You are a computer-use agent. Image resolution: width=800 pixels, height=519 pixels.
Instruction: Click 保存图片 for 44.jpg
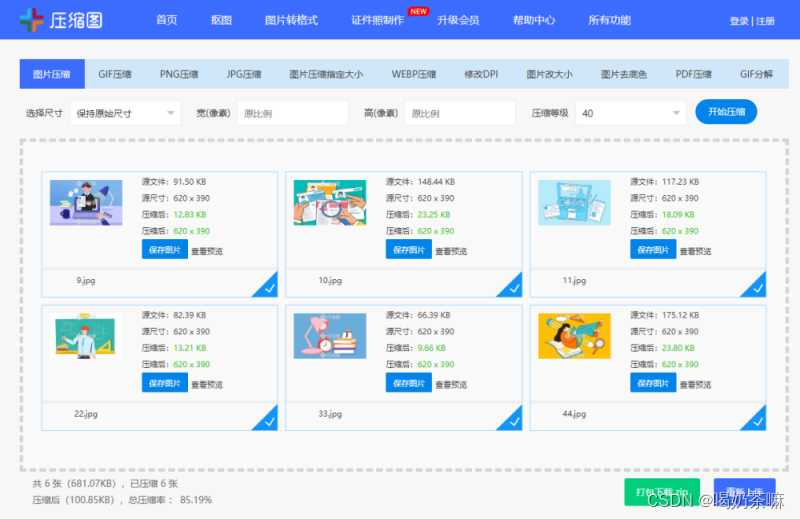point(653,383)
